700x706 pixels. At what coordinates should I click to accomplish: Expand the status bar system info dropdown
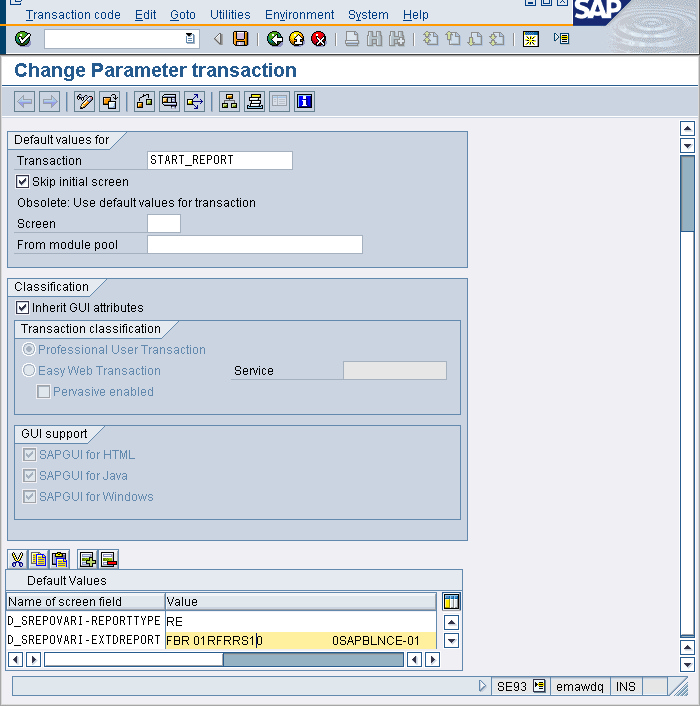click(539, 686)
